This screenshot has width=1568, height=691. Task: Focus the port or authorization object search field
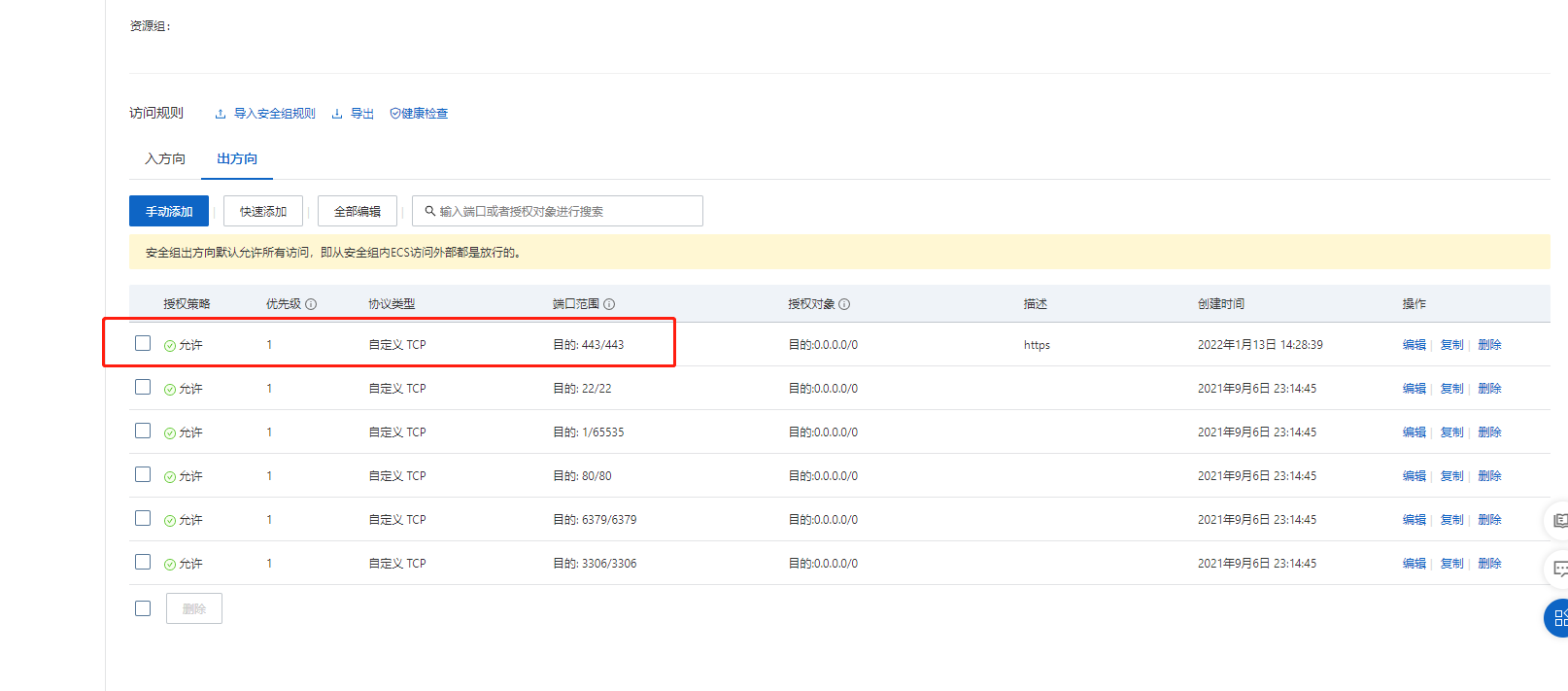(558, 211)
